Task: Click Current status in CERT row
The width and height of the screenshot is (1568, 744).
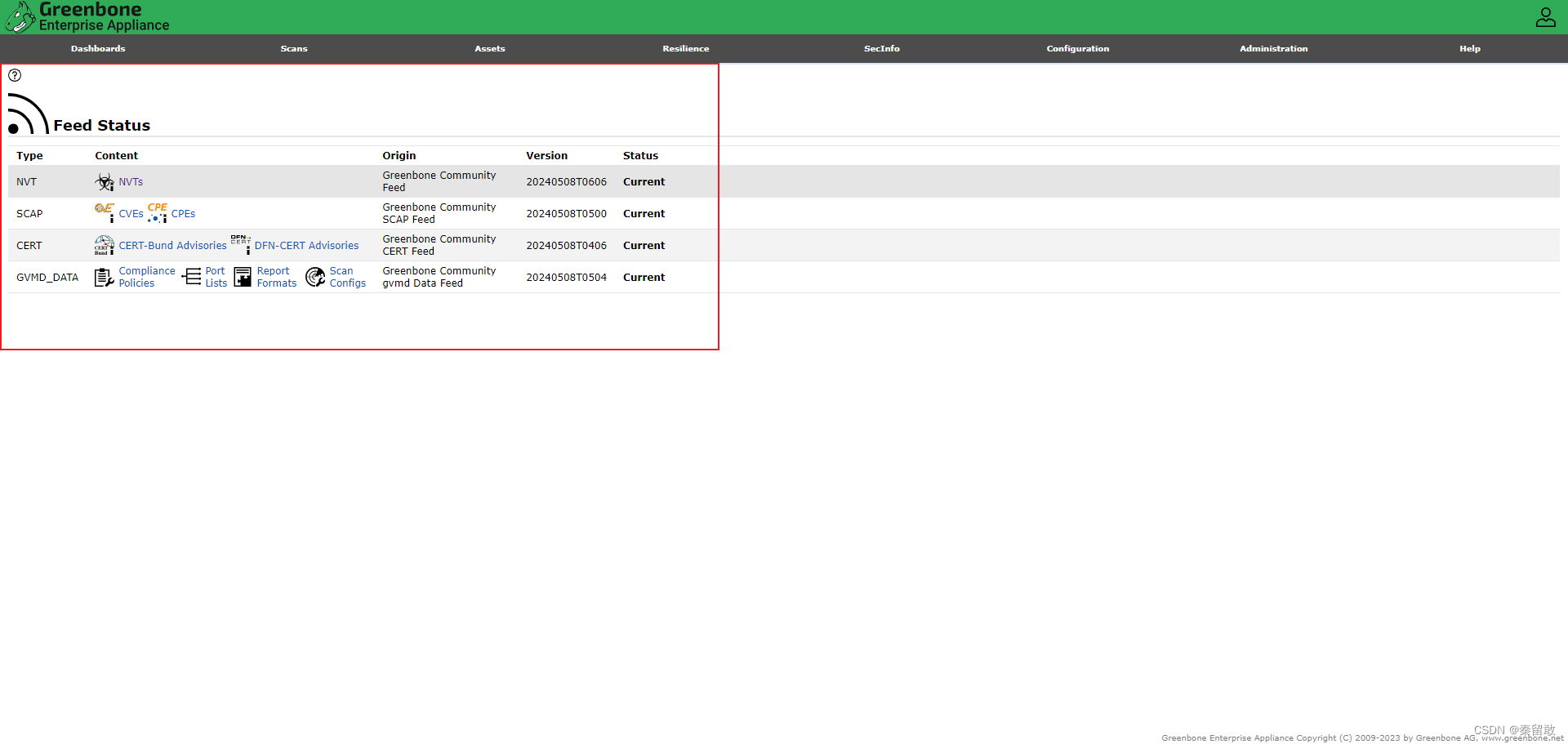Action: click(x=644, y=246)
